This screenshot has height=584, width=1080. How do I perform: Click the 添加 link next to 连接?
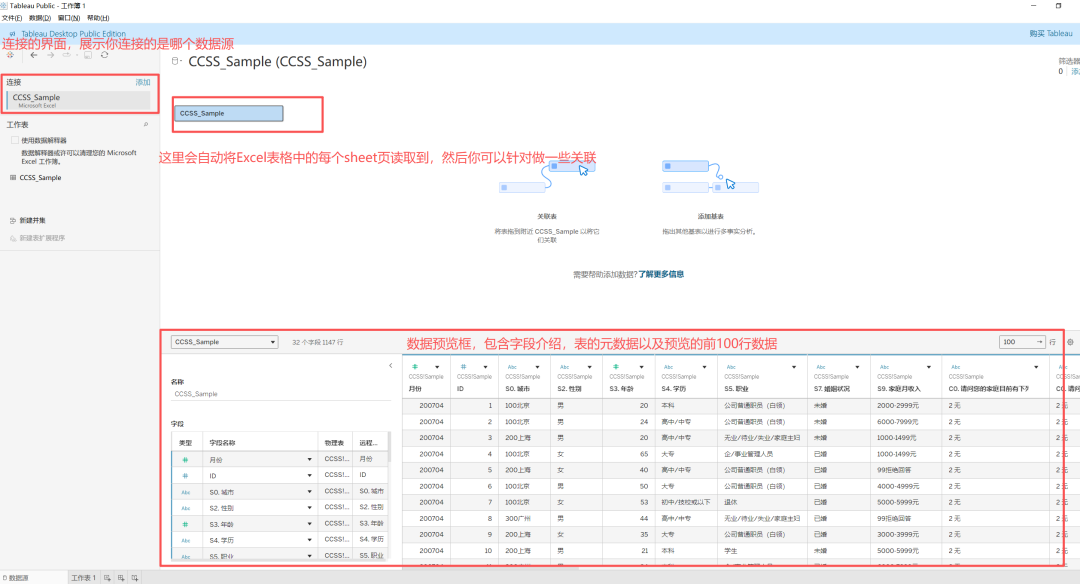pyautogui.click(x=143, y=82)
